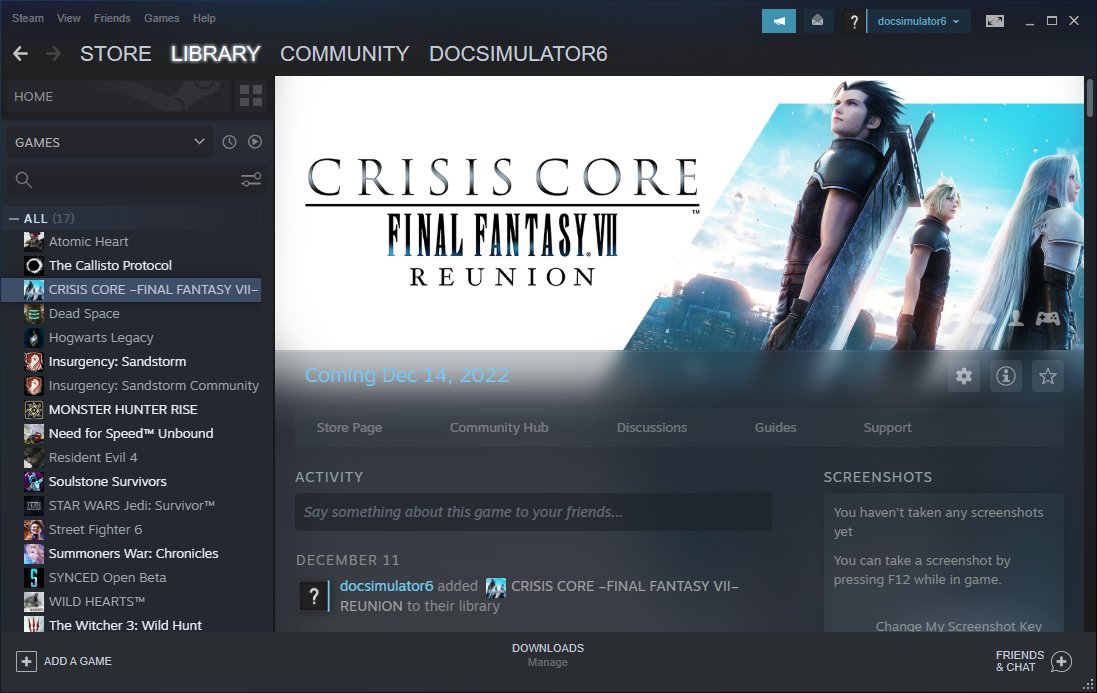The width and height of the screenshot is (1097, 693).
Task: Toggle favorite star for Crisis Core
Action: click(x=1048, y=376)
